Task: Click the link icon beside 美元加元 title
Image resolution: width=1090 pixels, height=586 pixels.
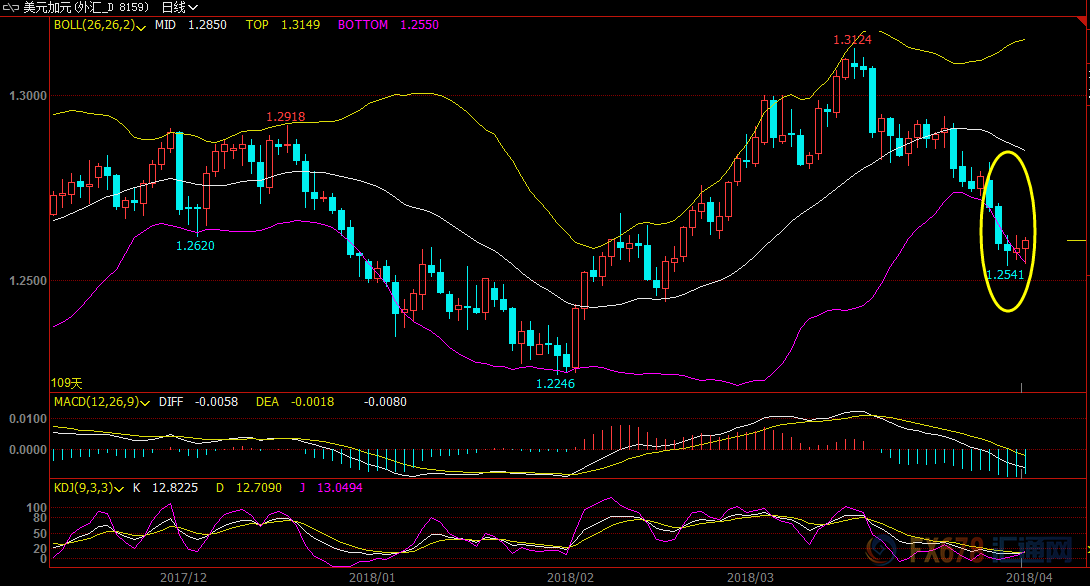Action: coord(11,7)
